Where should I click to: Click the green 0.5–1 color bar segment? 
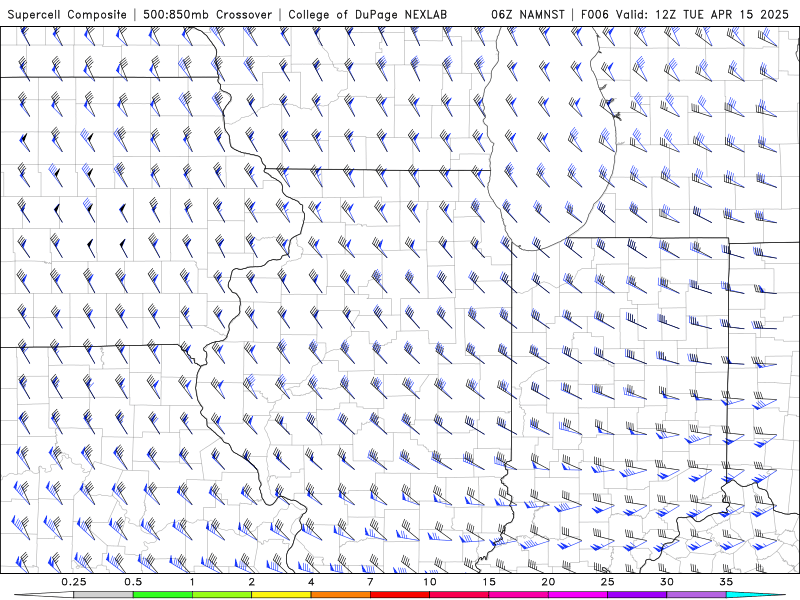162,595
